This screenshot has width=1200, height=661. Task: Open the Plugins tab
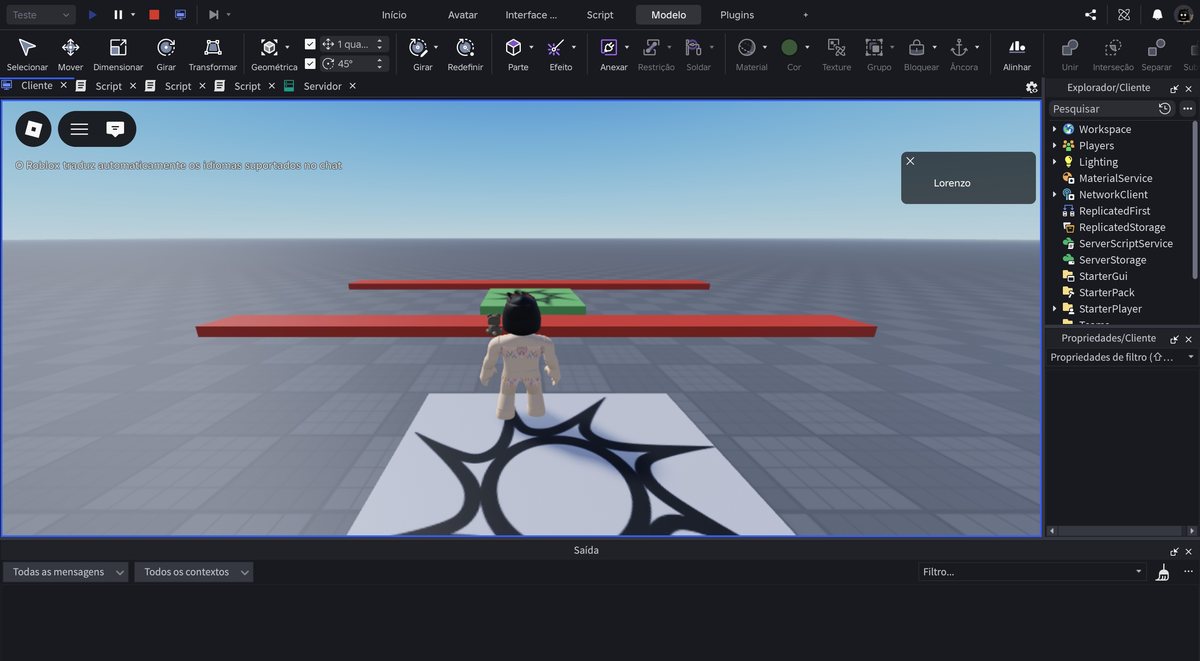tap(737, 15)
